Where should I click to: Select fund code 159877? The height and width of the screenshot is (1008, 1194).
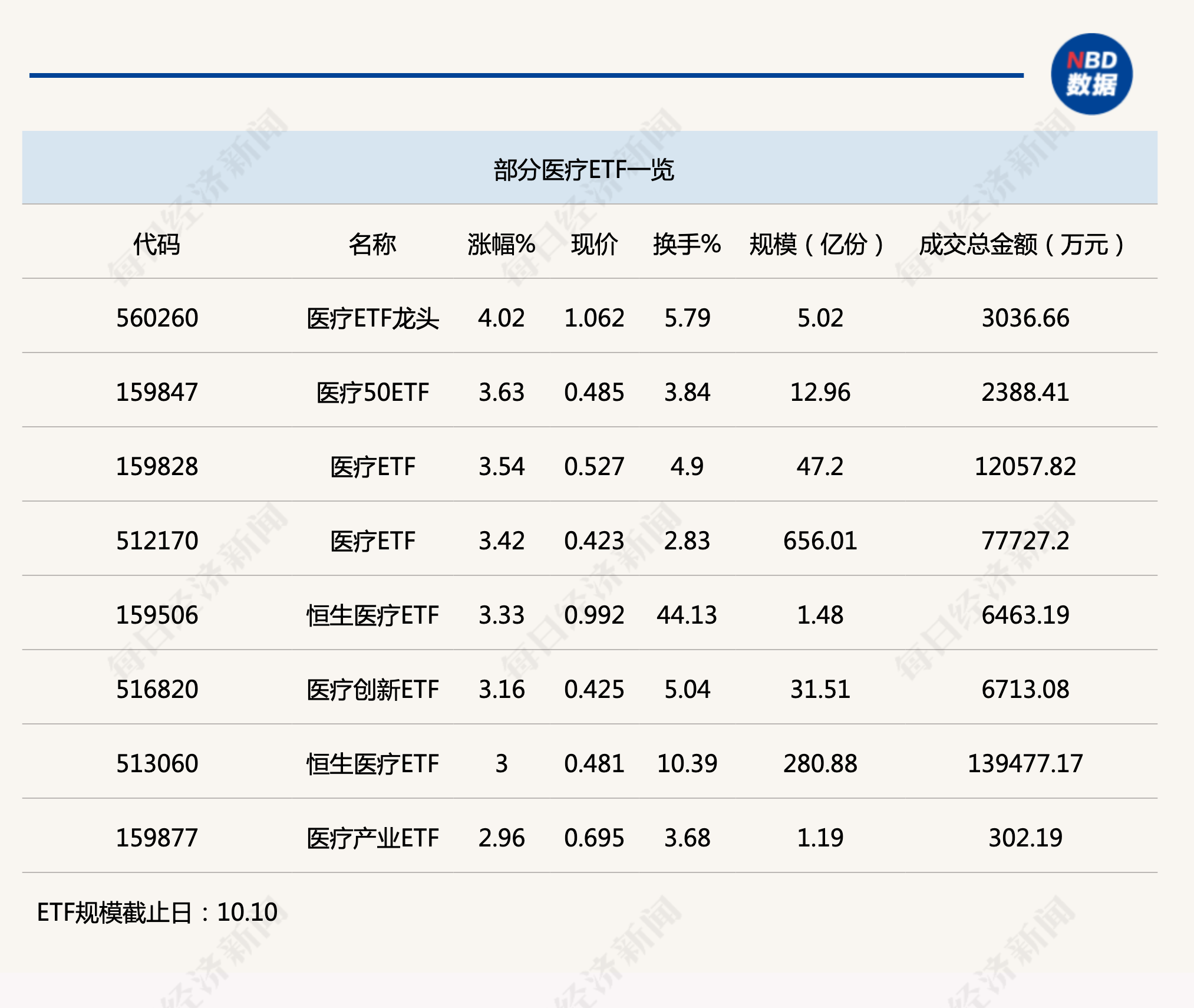tap(157, 838)
